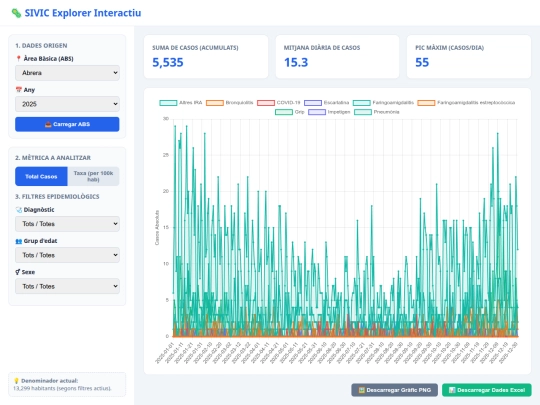
Task: Toggle the Escarlatina legend series
Action: [x=326, y=103]
